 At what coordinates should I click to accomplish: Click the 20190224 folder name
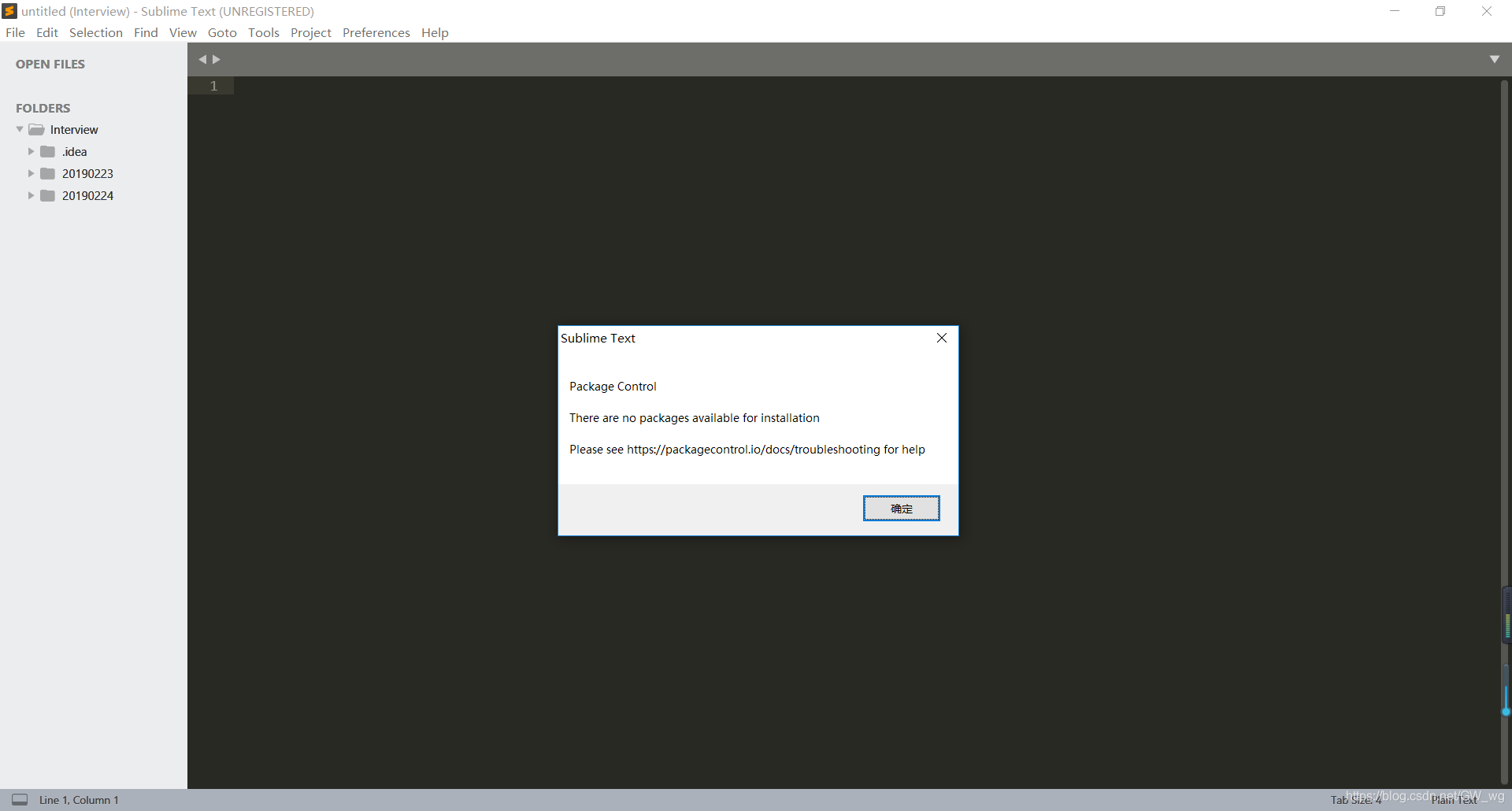pos(87,196)
